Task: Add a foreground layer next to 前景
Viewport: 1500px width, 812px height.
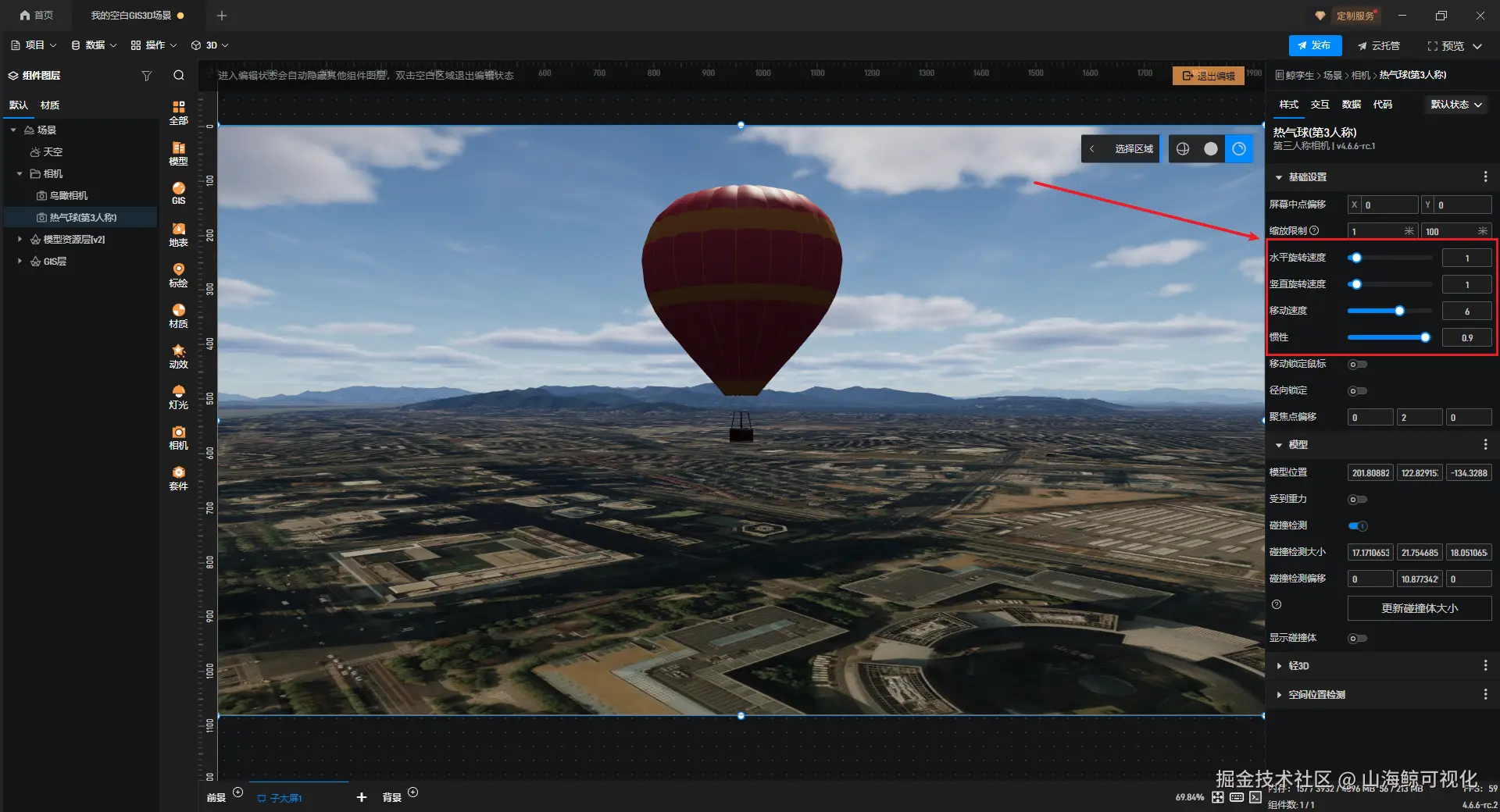Action: click(x=238, y=792)
